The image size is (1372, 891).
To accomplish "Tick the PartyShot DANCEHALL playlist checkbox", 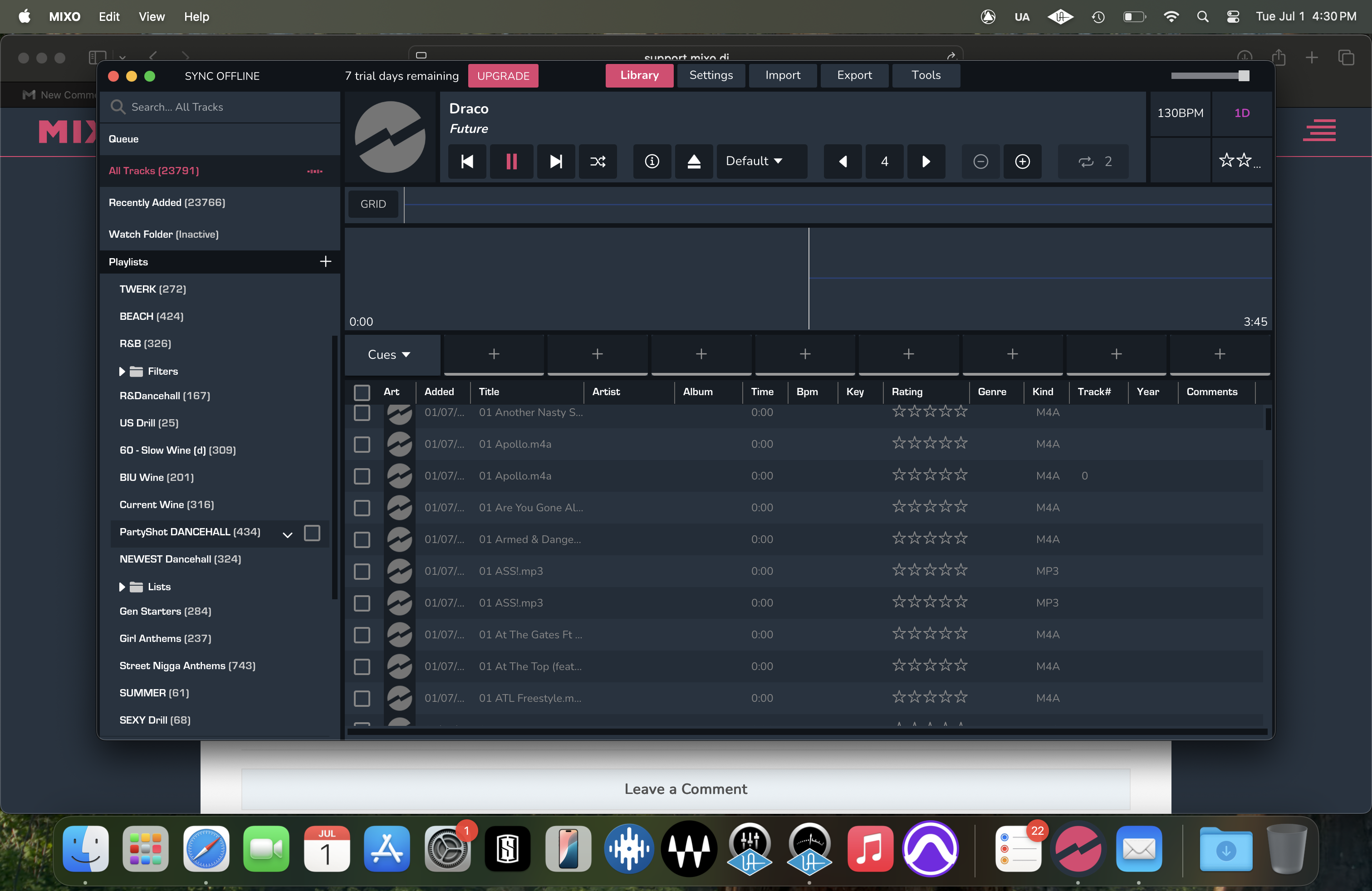I will [312, 533].
